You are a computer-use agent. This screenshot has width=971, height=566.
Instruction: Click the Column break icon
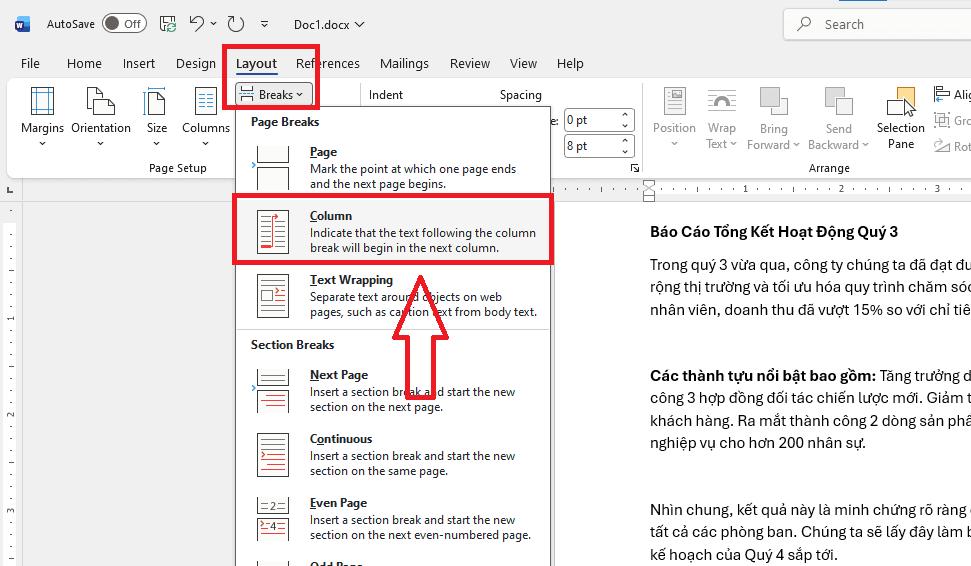273,232
